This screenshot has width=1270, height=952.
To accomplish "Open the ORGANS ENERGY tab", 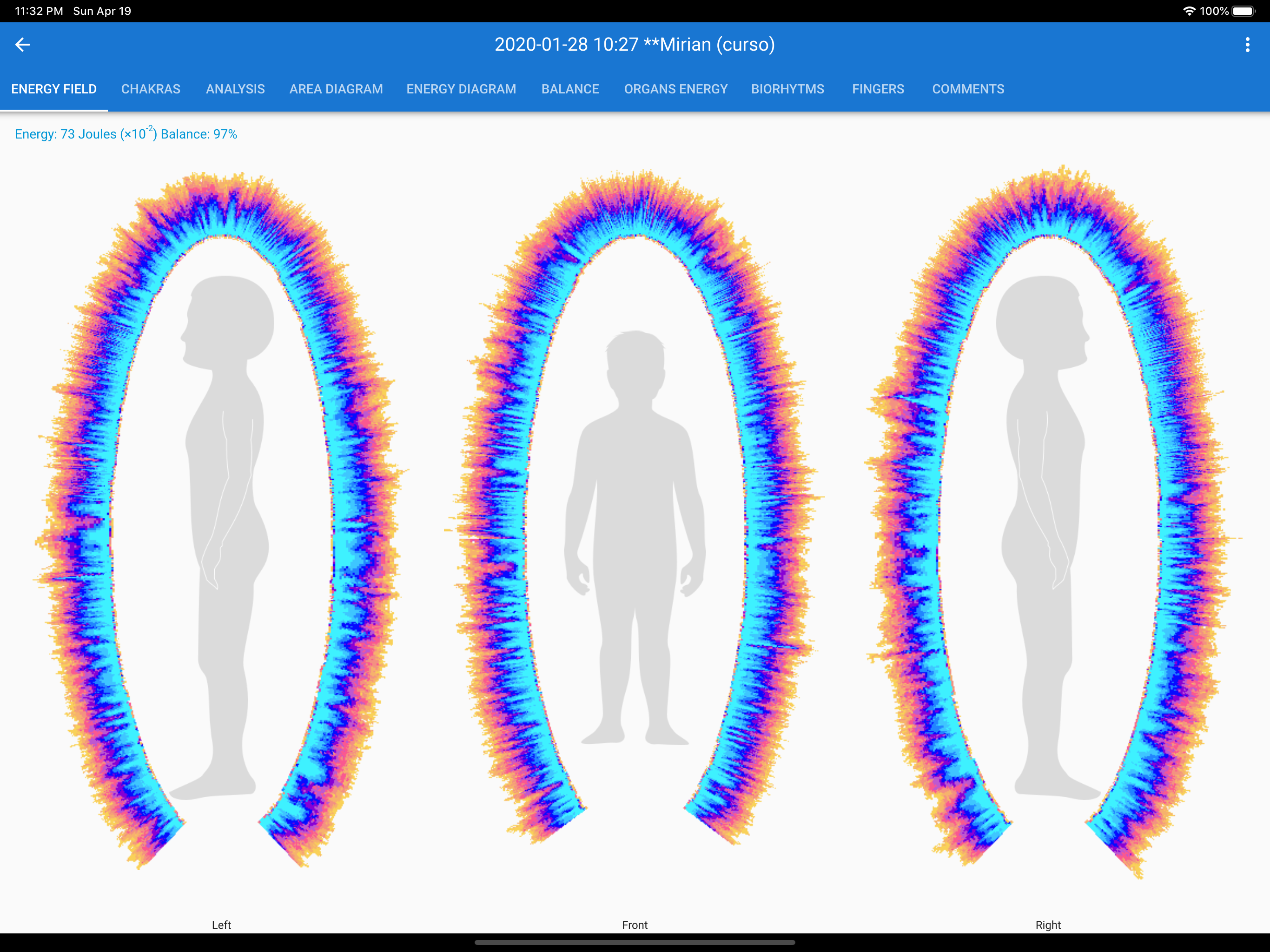I will (x=676, y=89).
